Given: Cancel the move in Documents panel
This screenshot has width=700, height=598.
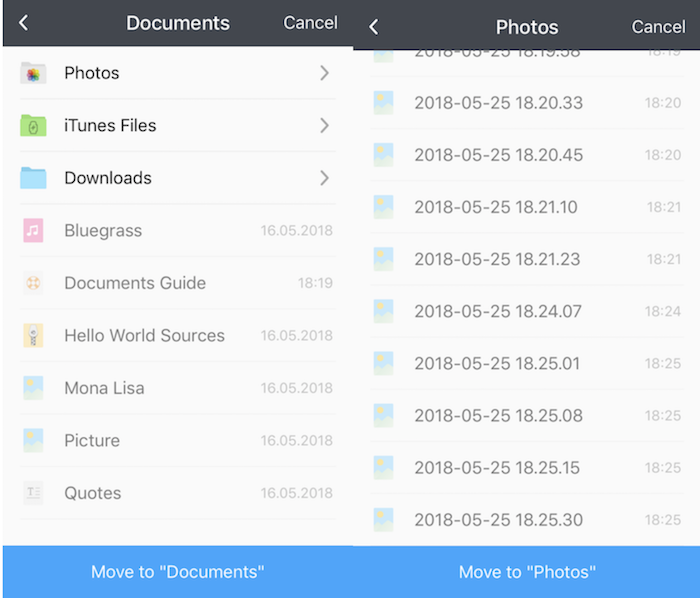Looking at the screenshot, I should (x=310, y=23).
